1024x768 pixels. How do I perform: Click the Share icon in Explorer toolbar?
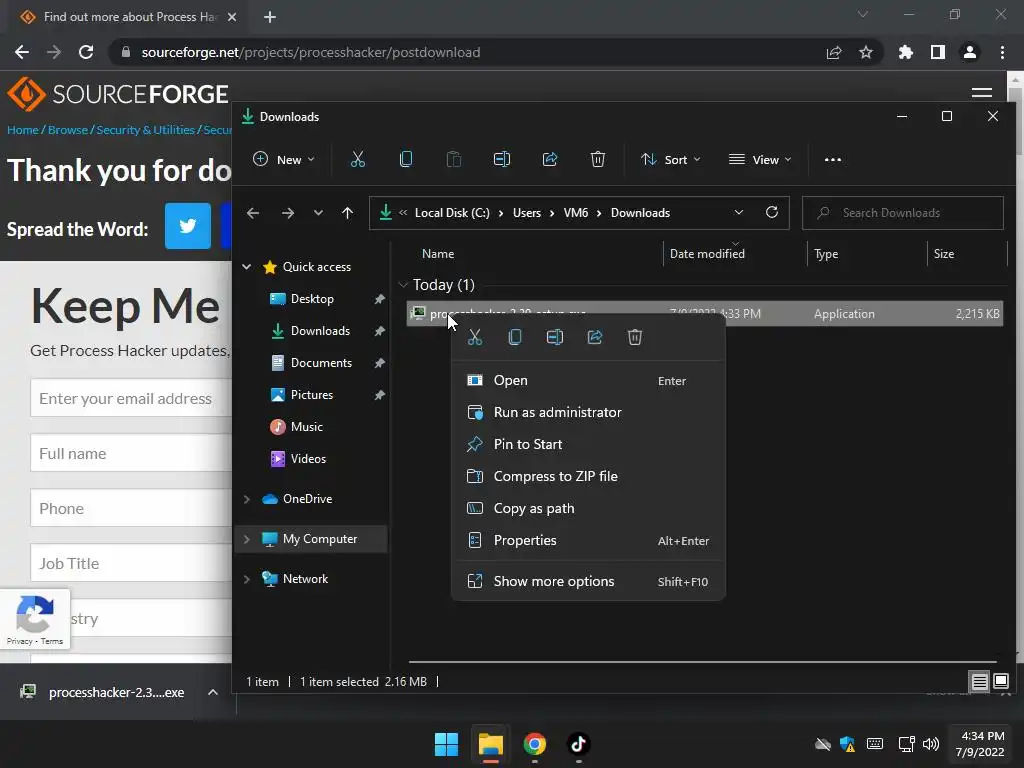550,159
